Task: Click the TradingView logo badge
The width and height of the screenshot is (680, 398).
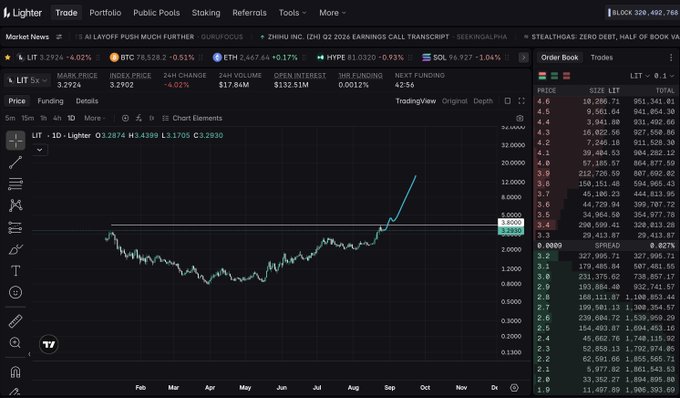Action: click(x=49, y=345)
